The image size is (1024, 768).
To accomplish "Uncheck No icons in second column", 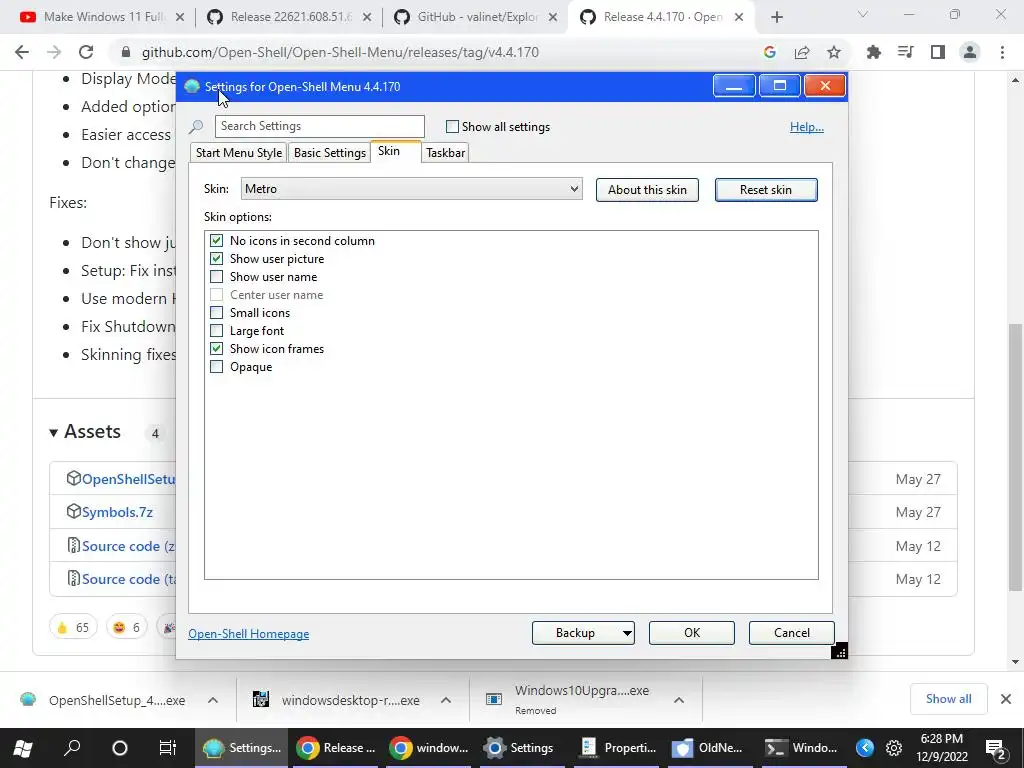I will click(216, 241).
